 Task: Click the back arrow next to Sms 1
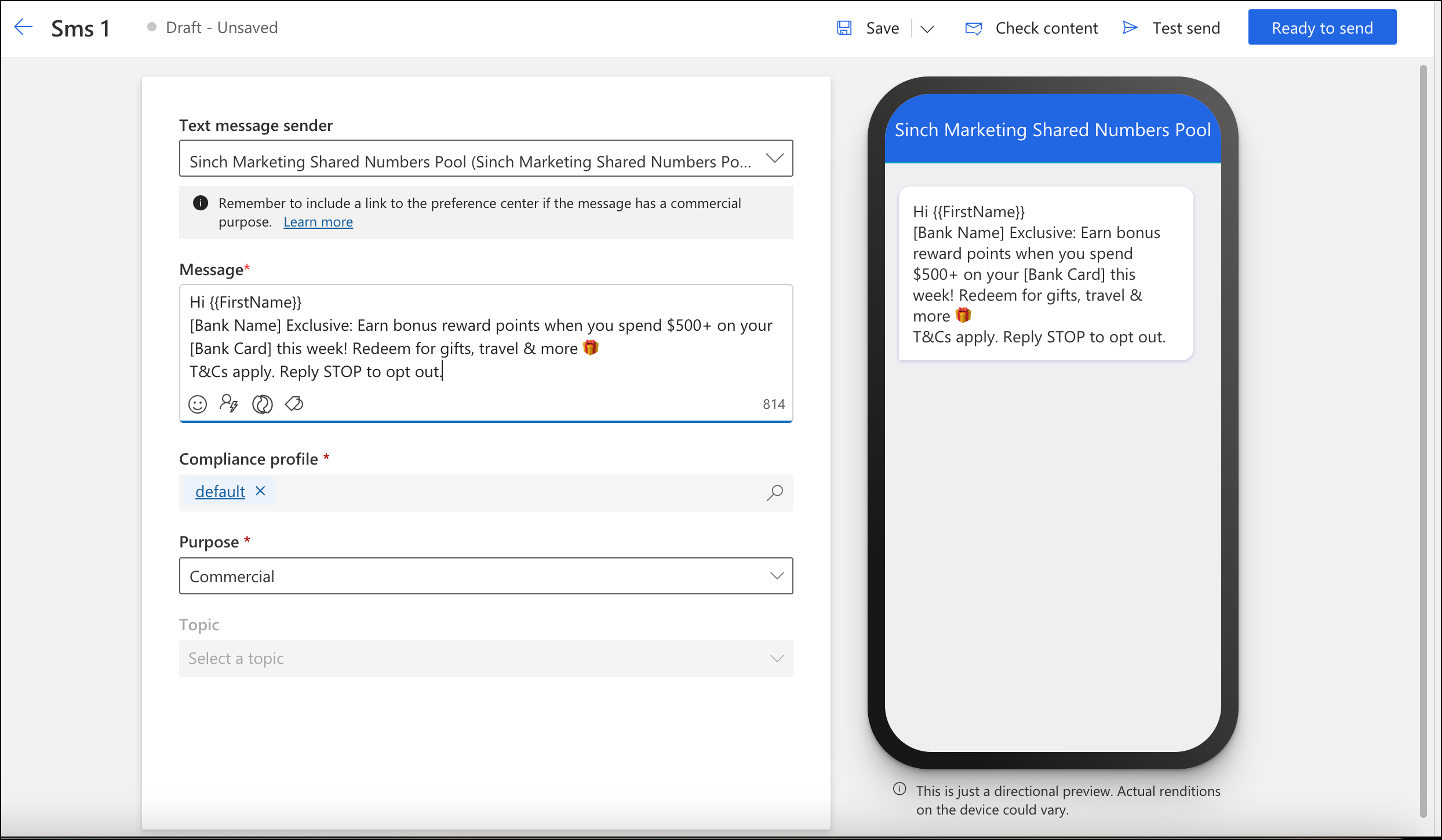coord(23,27)
